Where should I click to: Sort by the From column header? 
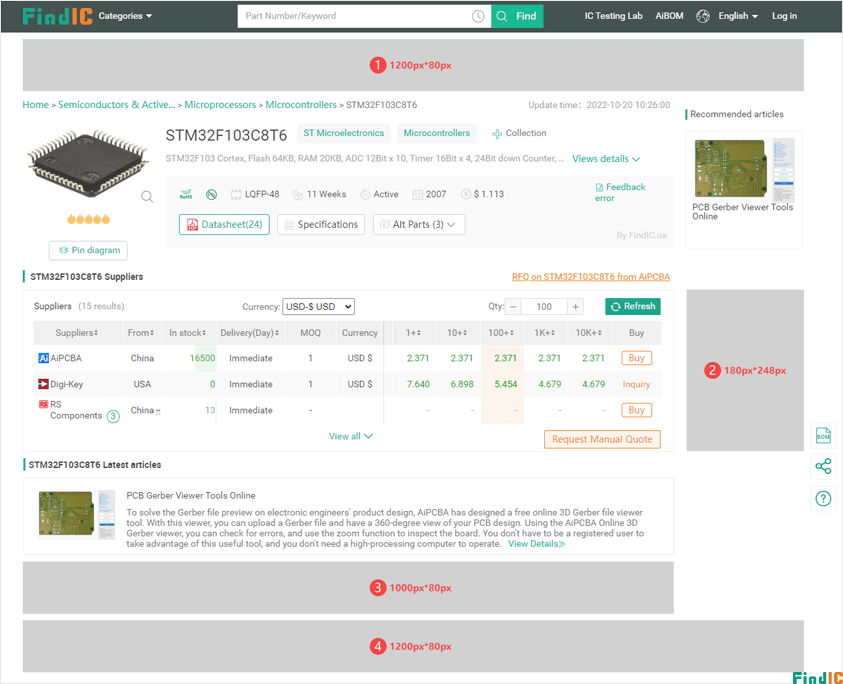141,333
